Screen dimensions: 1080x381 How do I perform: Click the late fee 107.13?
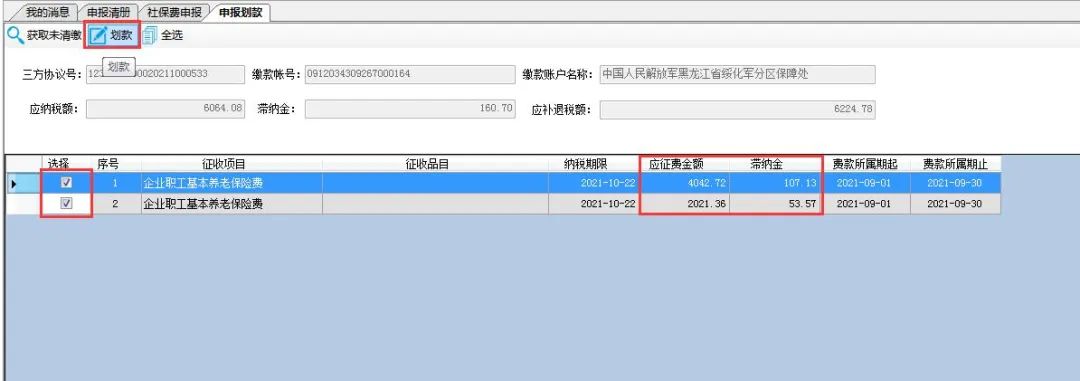coord(800,183)
